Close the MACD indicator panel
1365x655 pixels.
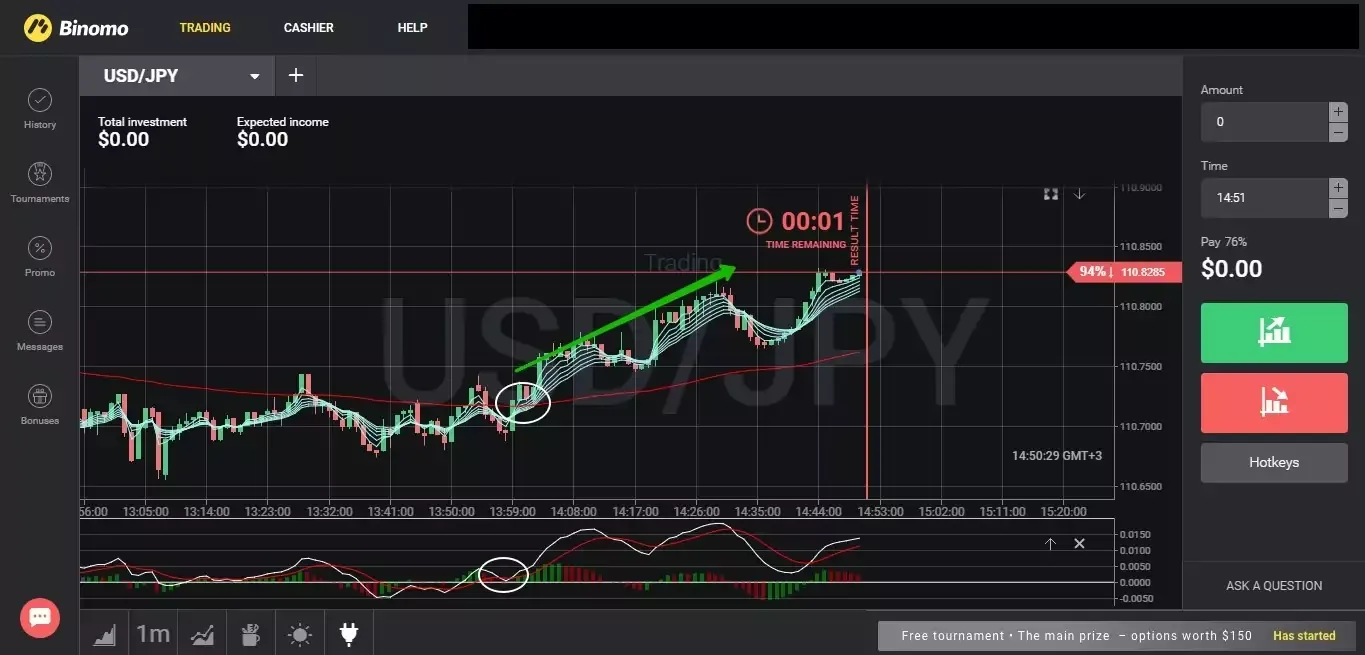pyautogui.click(x=1080, y=544)
